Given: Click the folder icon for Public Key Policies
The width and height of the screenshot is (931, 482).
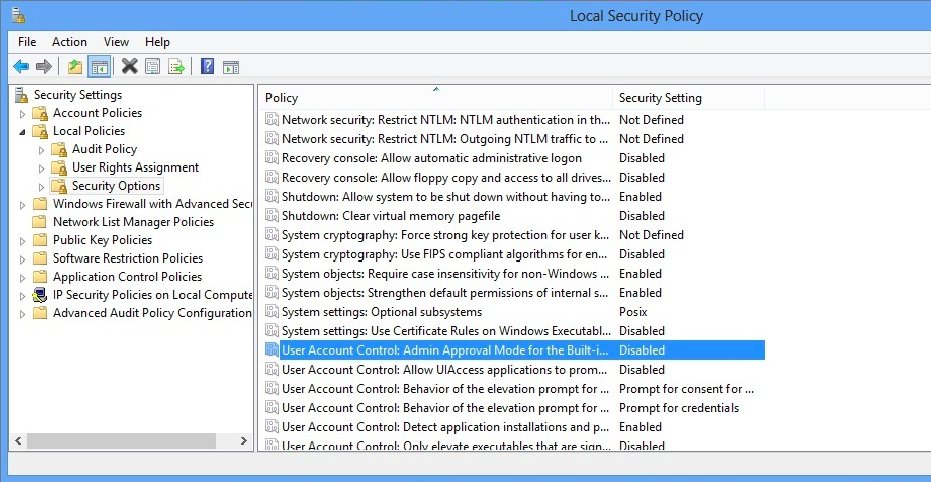Looking at the screenshot, I should pyautogui.click(x=40, y=240).
